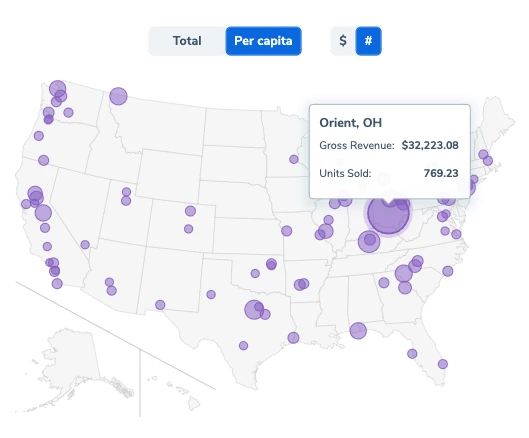Click the eastern Washington state bubble
Screen dimensions: 529x438
(x=68, y=112)
